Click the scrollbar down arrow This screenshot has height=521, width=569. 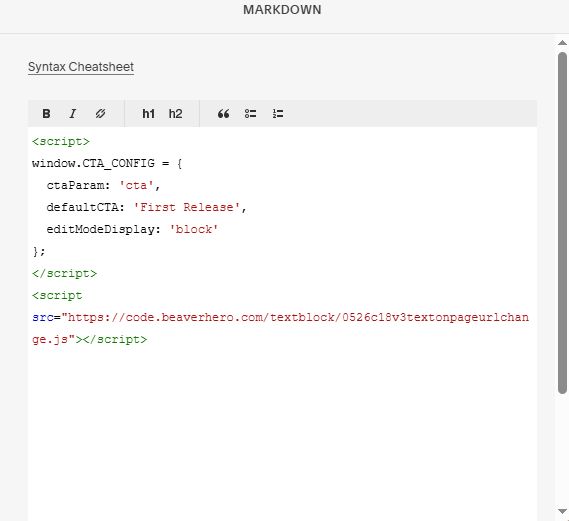[562, 511]
